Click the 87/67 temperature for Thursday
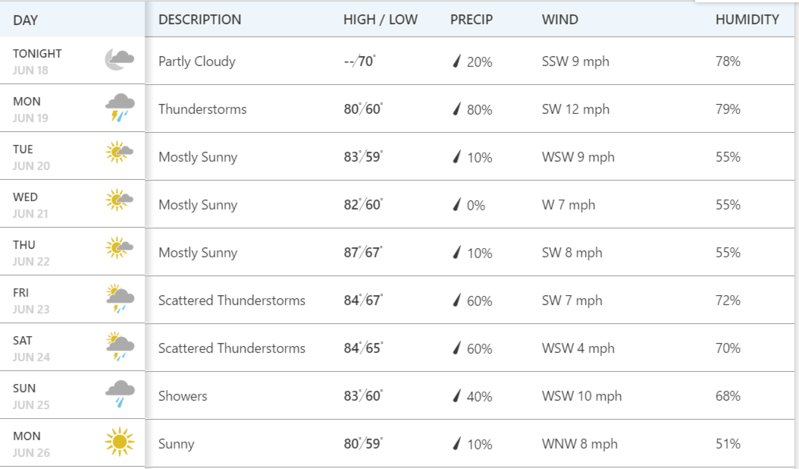The width and height of the screenshot is (799, 469). [x=363, y=252]
